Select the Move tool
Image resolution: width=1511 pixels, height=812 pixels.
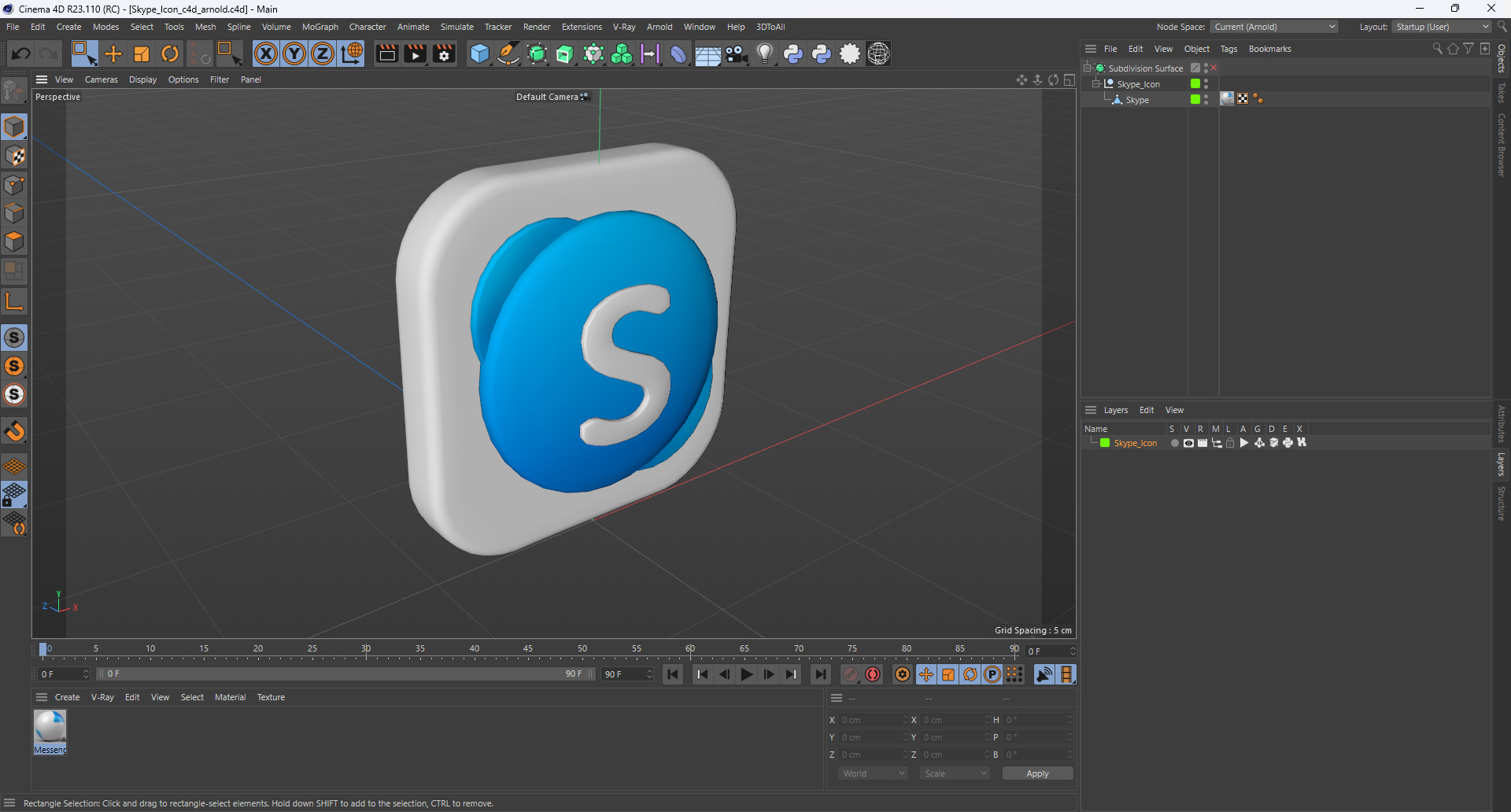113,54
